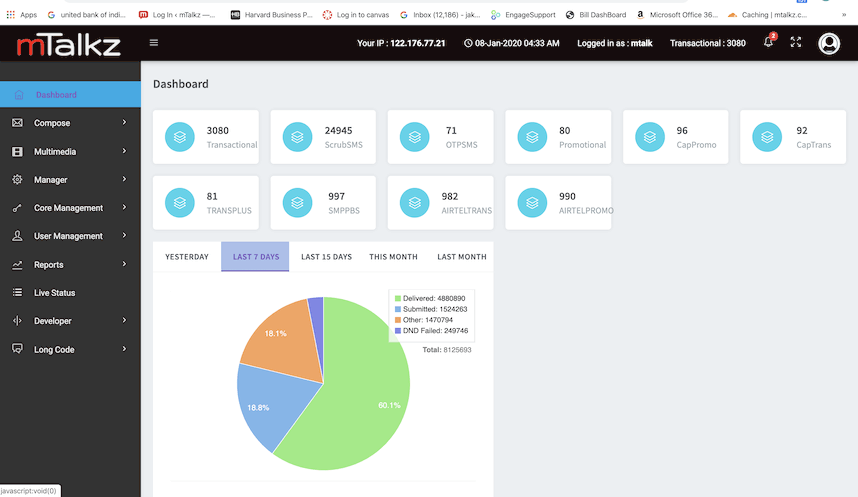Open the notification bell icon

pos(768,43)
